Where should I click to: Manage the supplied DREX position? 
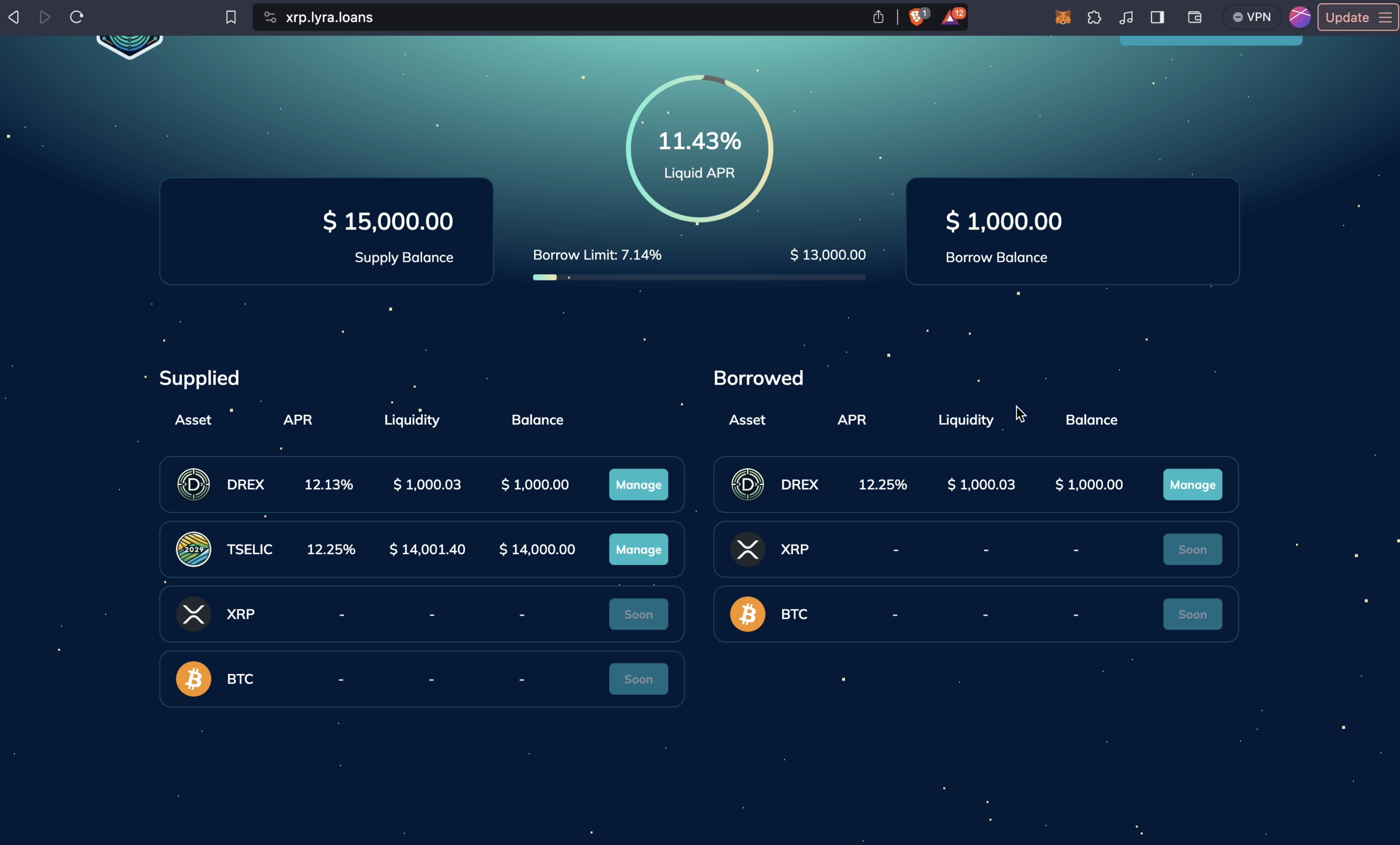coord(638,484)
